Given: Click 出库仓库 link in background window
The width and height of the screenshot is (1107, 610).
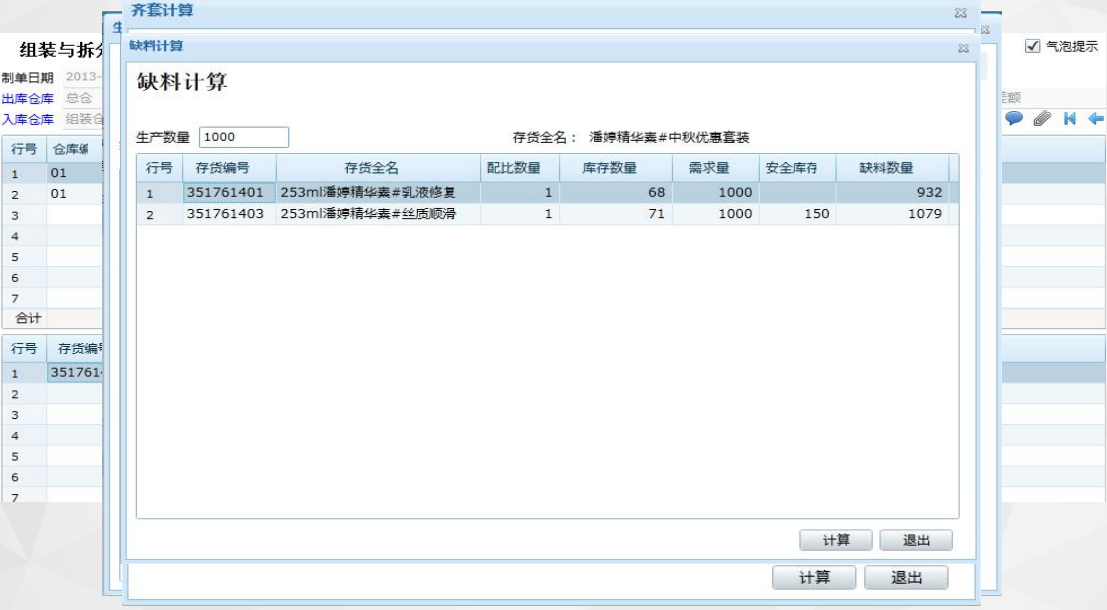Looking at the screenshot, I should (x=28, y=99).
